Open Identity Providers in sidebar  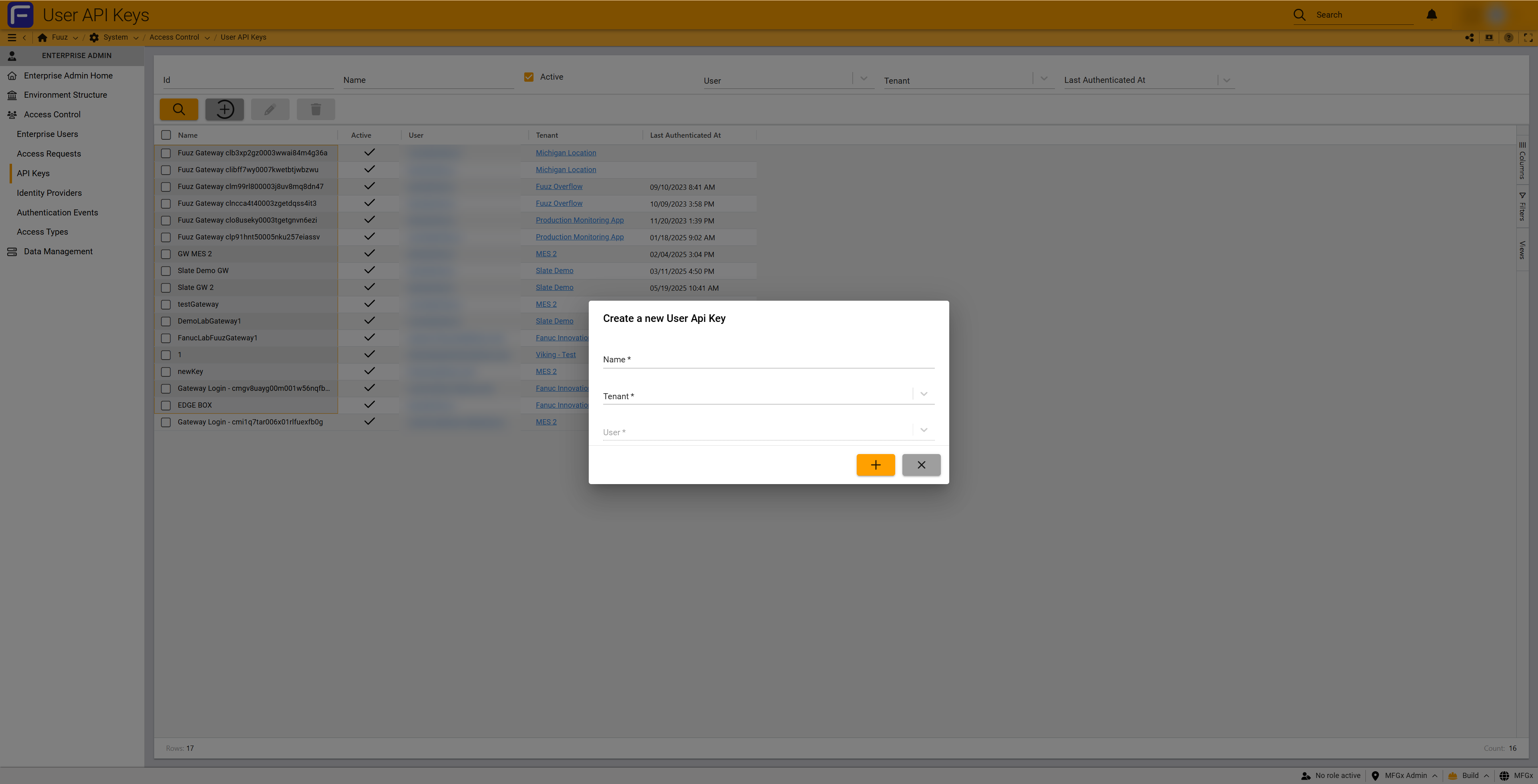pyautogui.click(x=49, y=193)
